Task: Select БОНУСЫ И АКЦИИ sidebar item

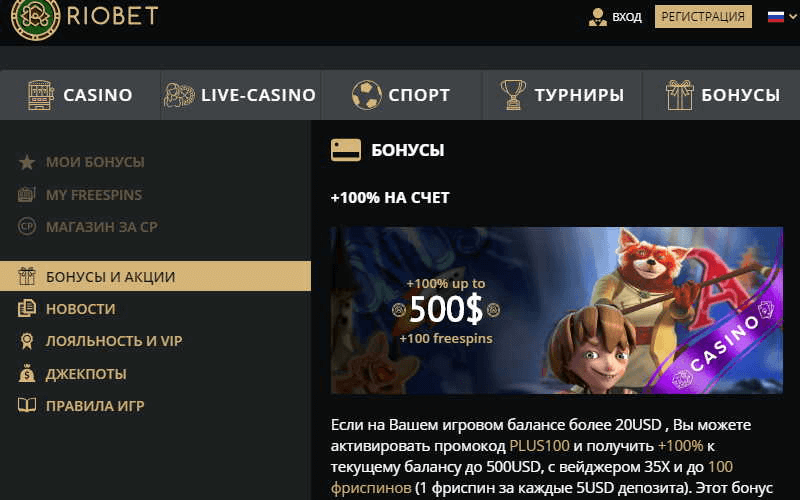Action: point(155,276)
